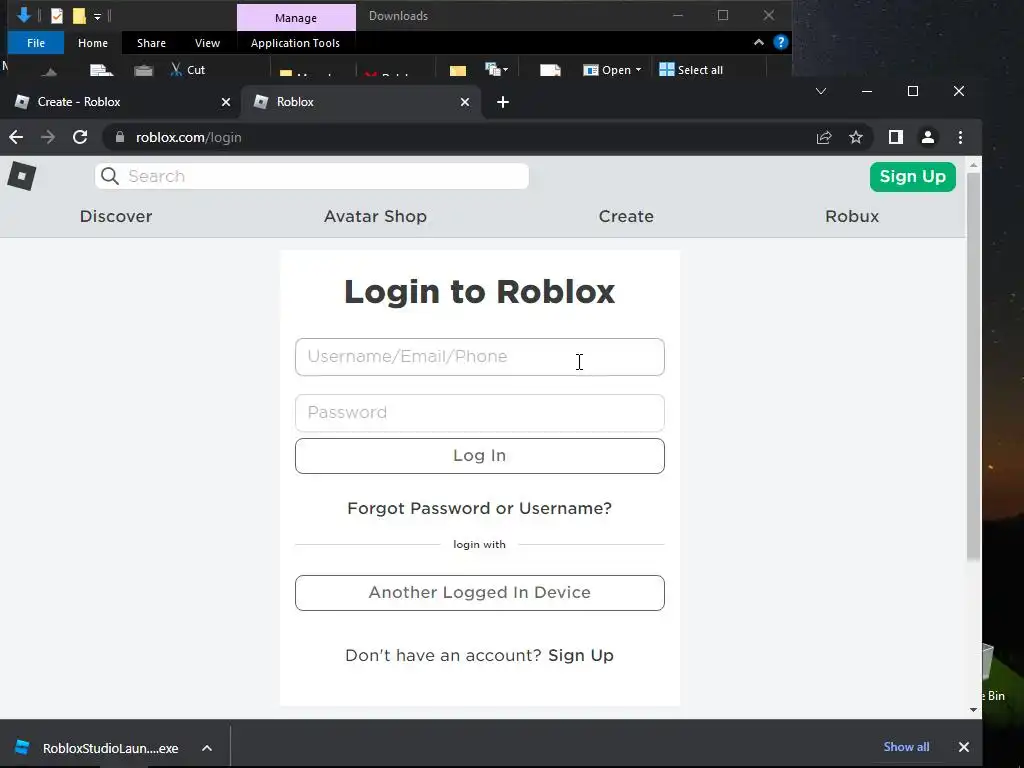Click the properties checkmark icon in the Explorer title bar

[57, 16]
